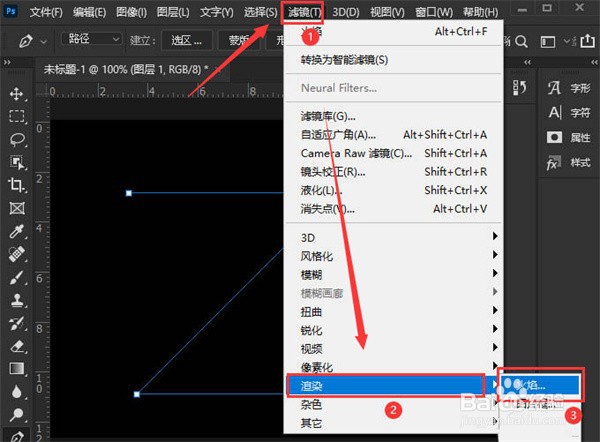Open the 图层(L) menu

click(173, 12)
